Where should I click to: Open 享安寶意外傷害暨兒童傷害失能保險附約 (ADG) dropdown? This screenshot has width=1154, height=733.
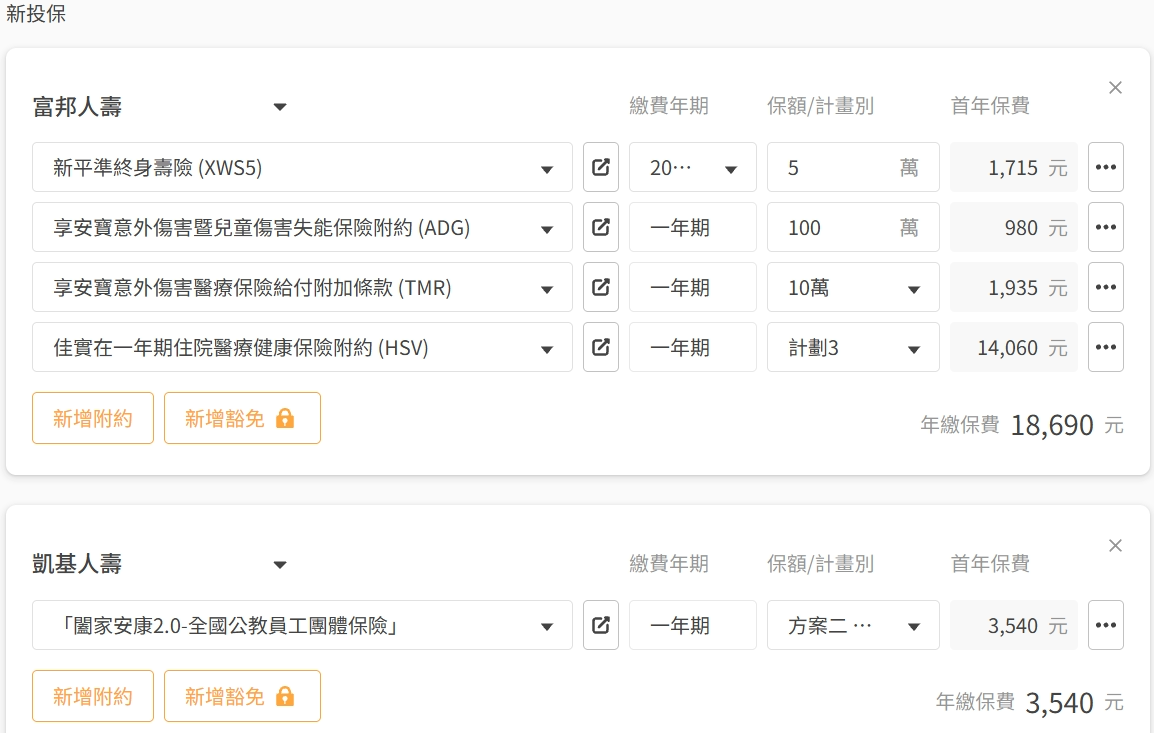click(302, 227)
